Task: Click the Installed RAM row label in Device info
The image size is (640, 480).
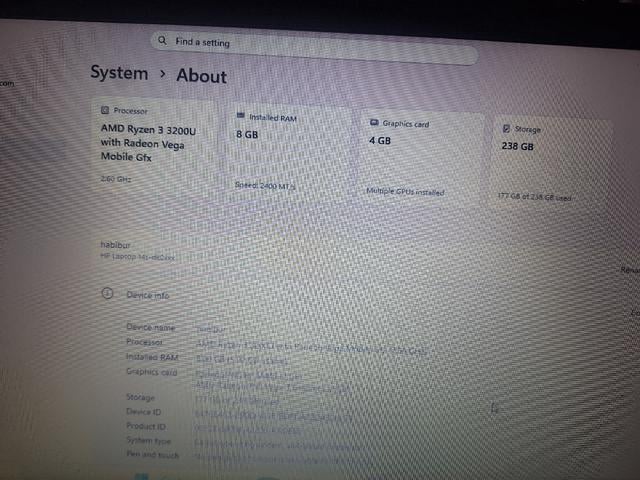Action: [152, 357]
